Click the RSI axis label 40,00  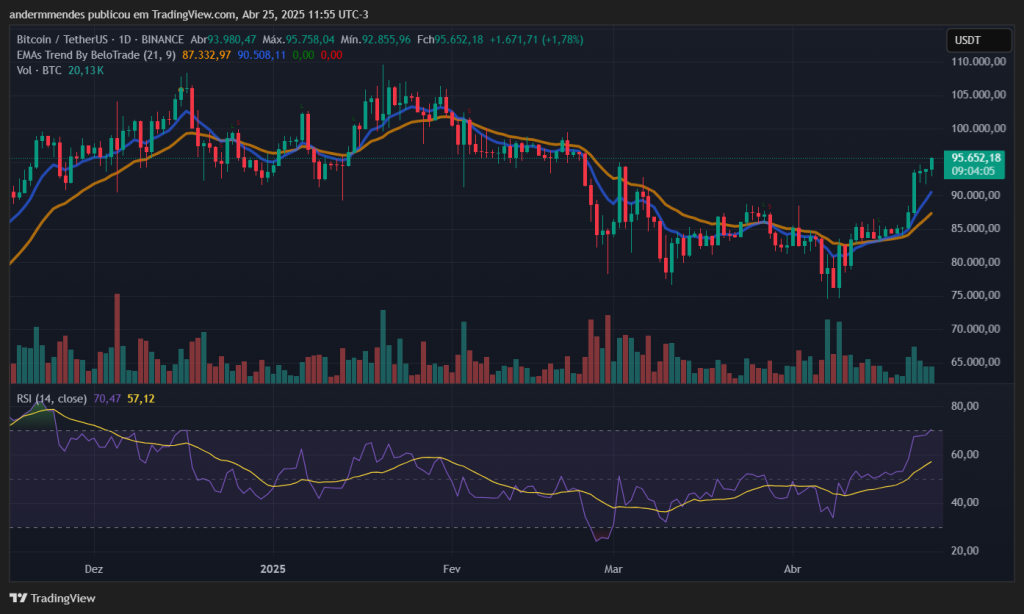point(965,502)
